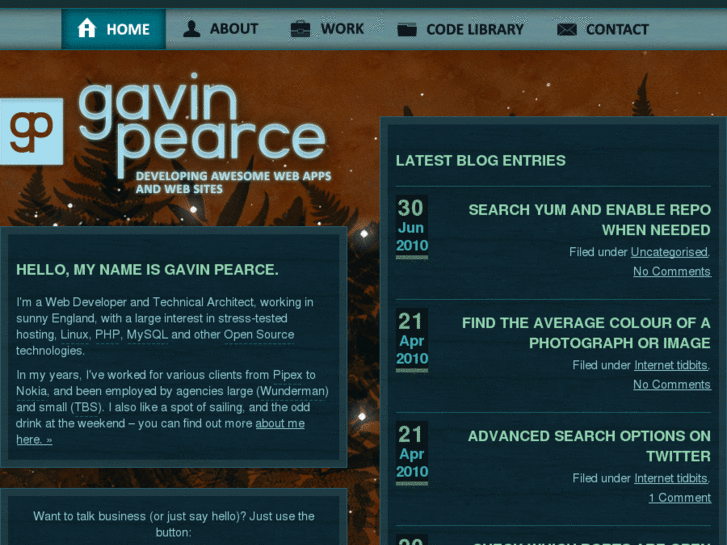Click the 'Want to talk business' text

coord(174,524)
